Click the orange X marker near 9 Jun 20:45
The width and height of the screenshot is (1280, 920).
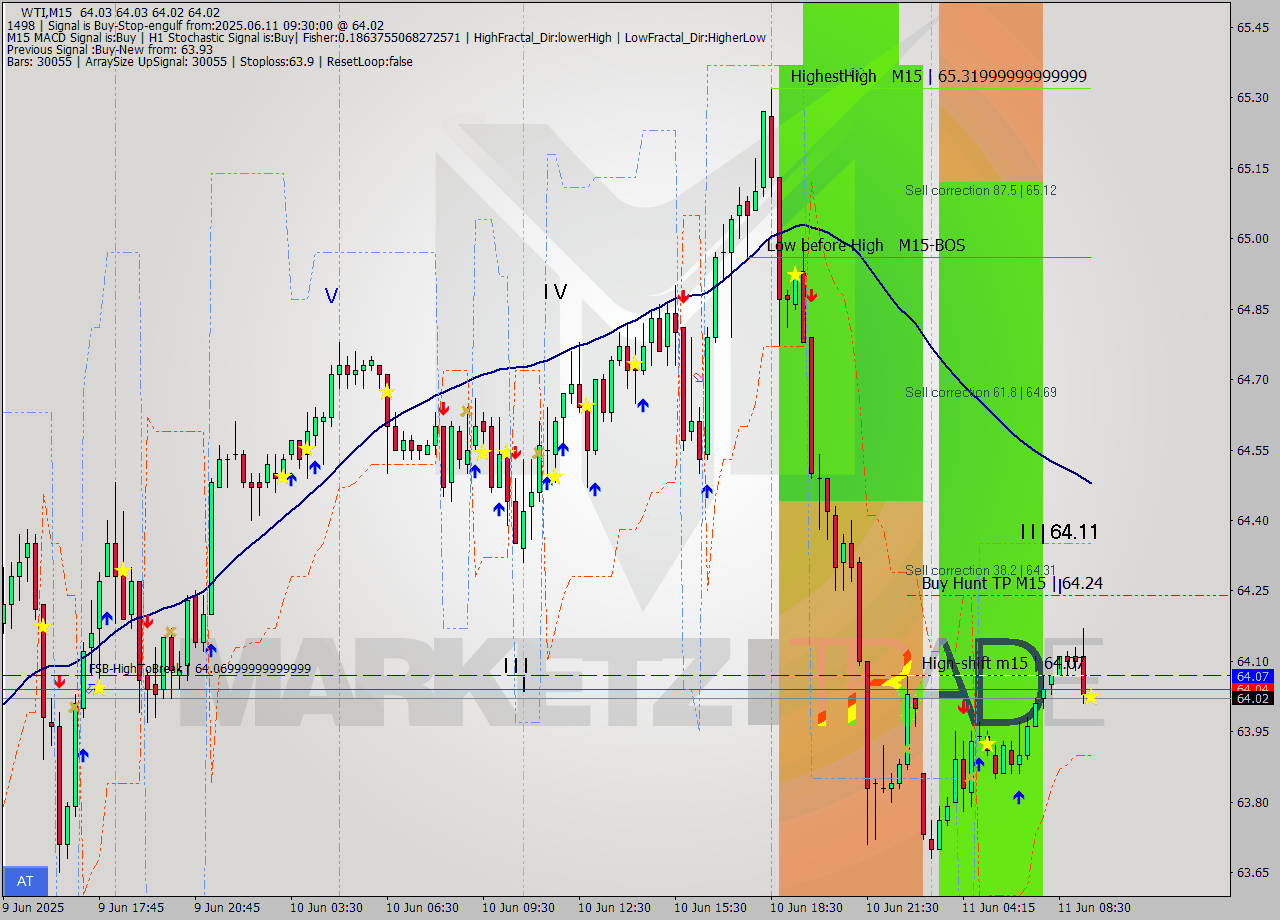pos(170,632)
